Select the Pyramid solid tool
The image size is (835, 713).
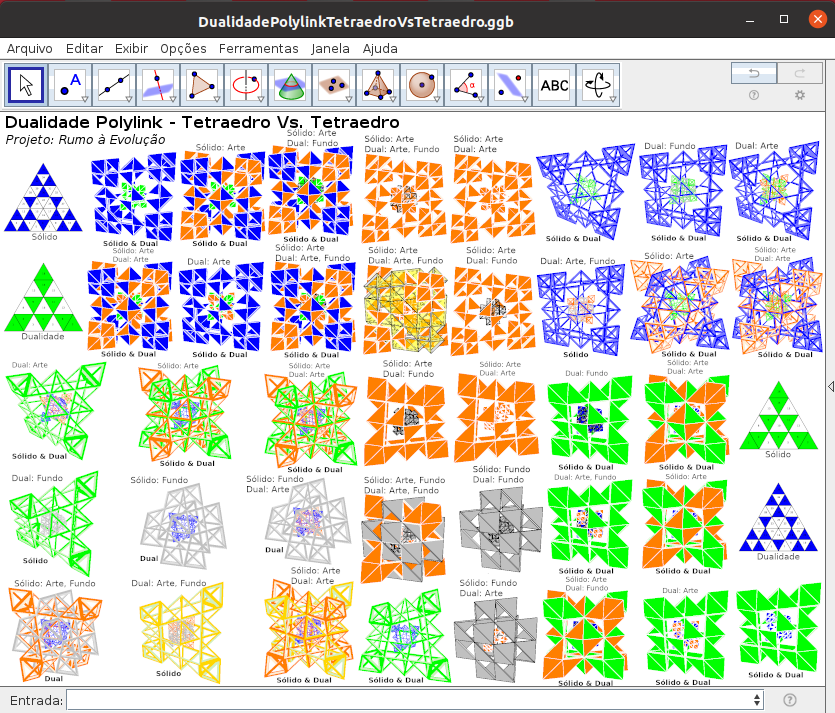tap(378, 86)
